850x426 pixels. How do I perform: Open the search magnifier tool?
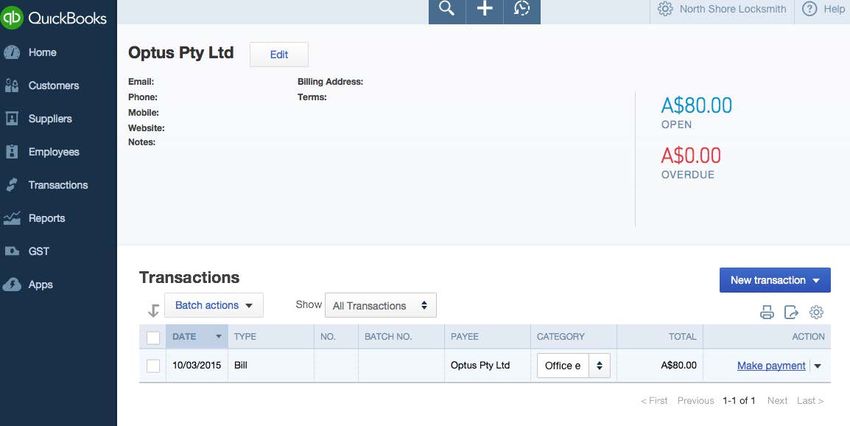pos(447,9)
